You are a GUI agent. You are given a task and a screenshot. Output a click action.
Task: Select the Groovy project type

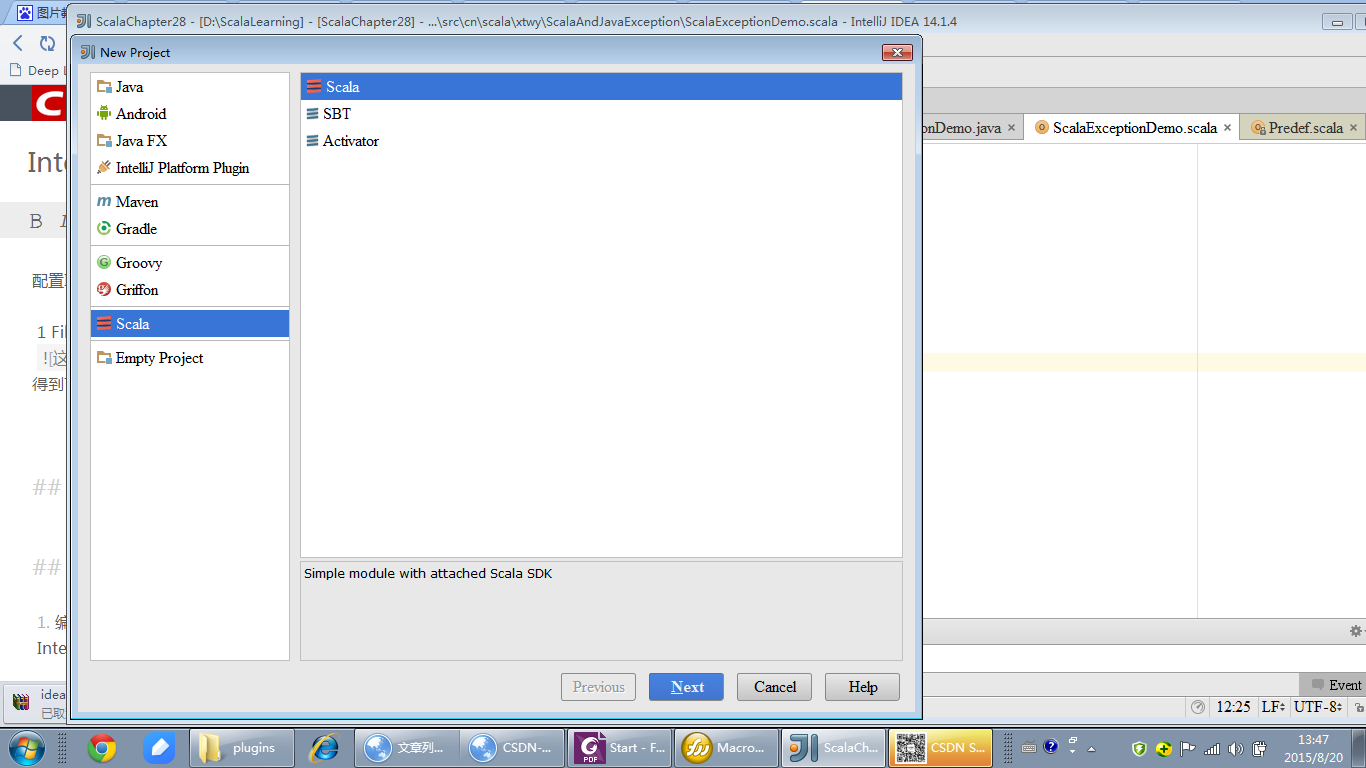point(190,263)
